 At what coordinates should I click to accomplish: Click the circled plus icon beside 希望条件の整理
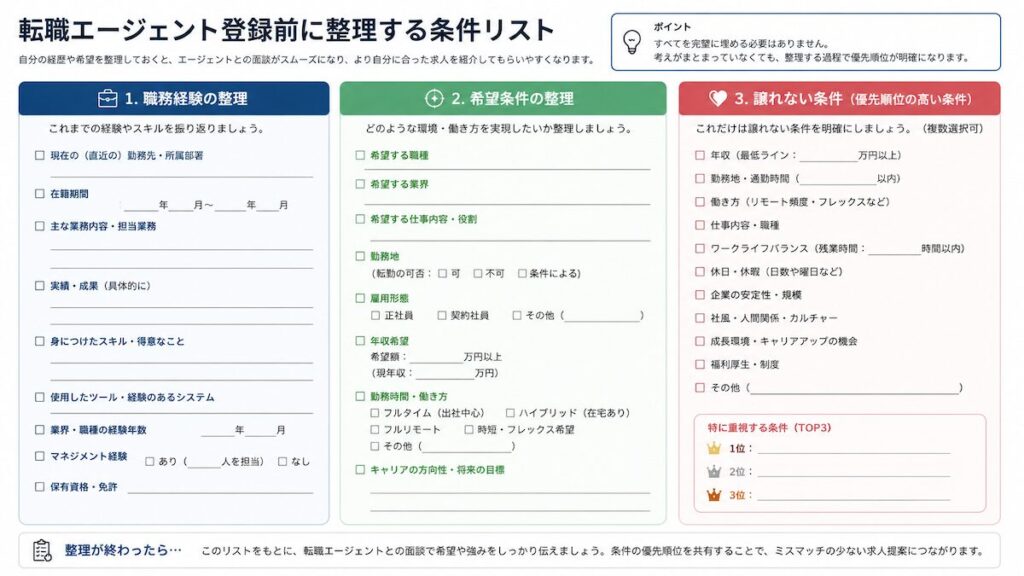pyautogui.click(x=434, y=99)
